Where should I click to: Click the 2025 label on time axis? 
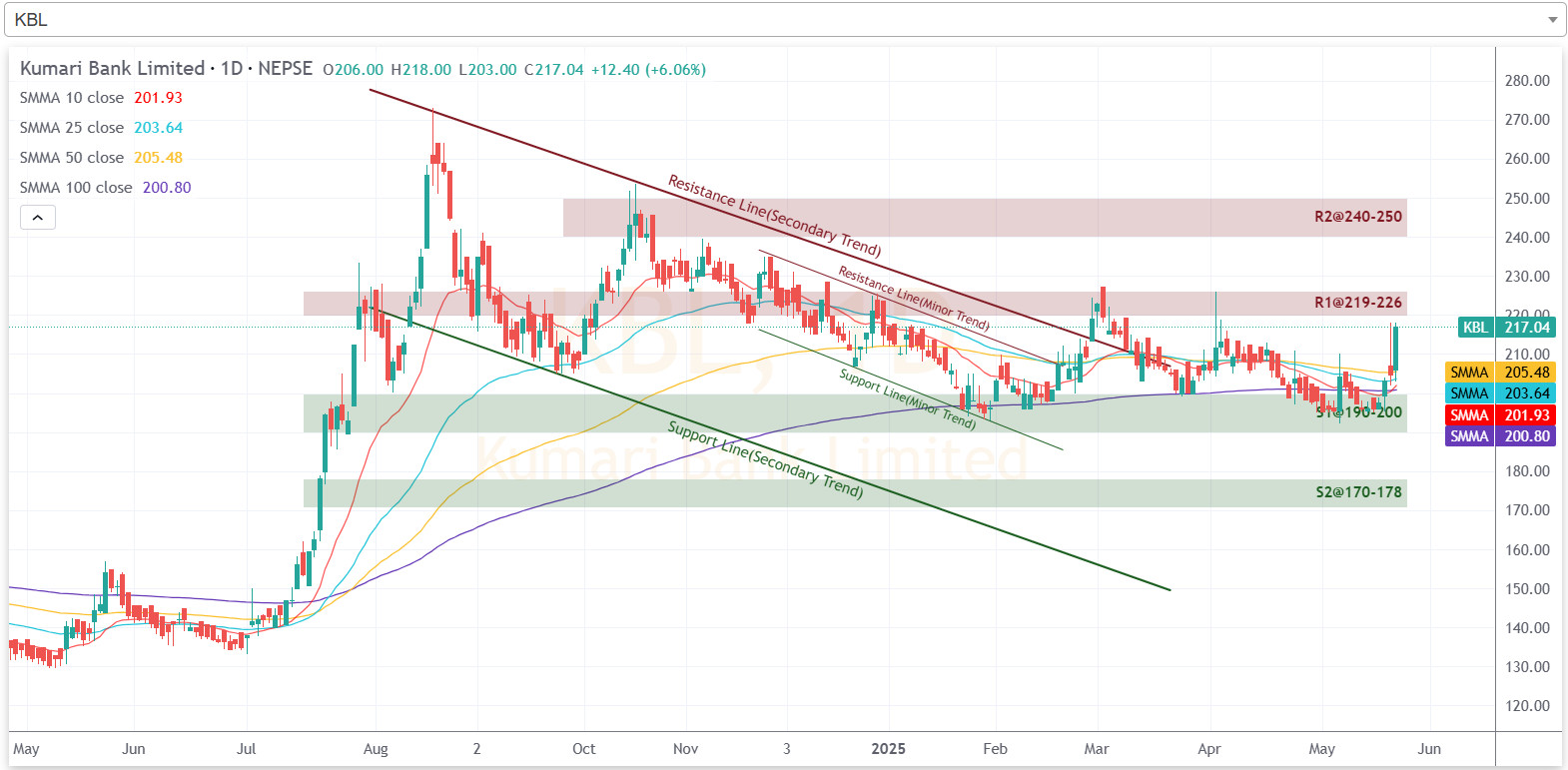[888, 748]
